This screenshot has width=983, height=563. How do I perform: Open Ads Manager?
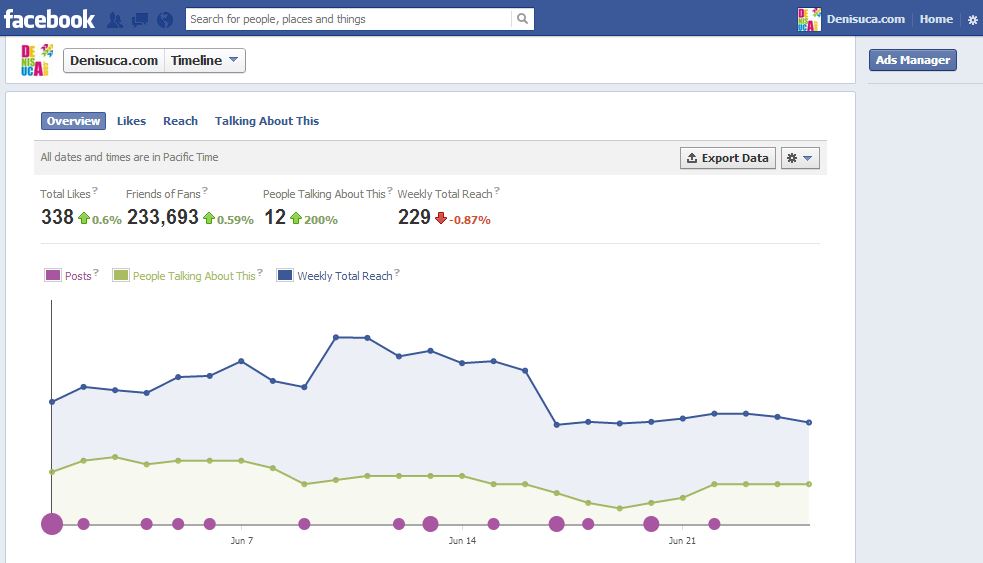point(912,60)
